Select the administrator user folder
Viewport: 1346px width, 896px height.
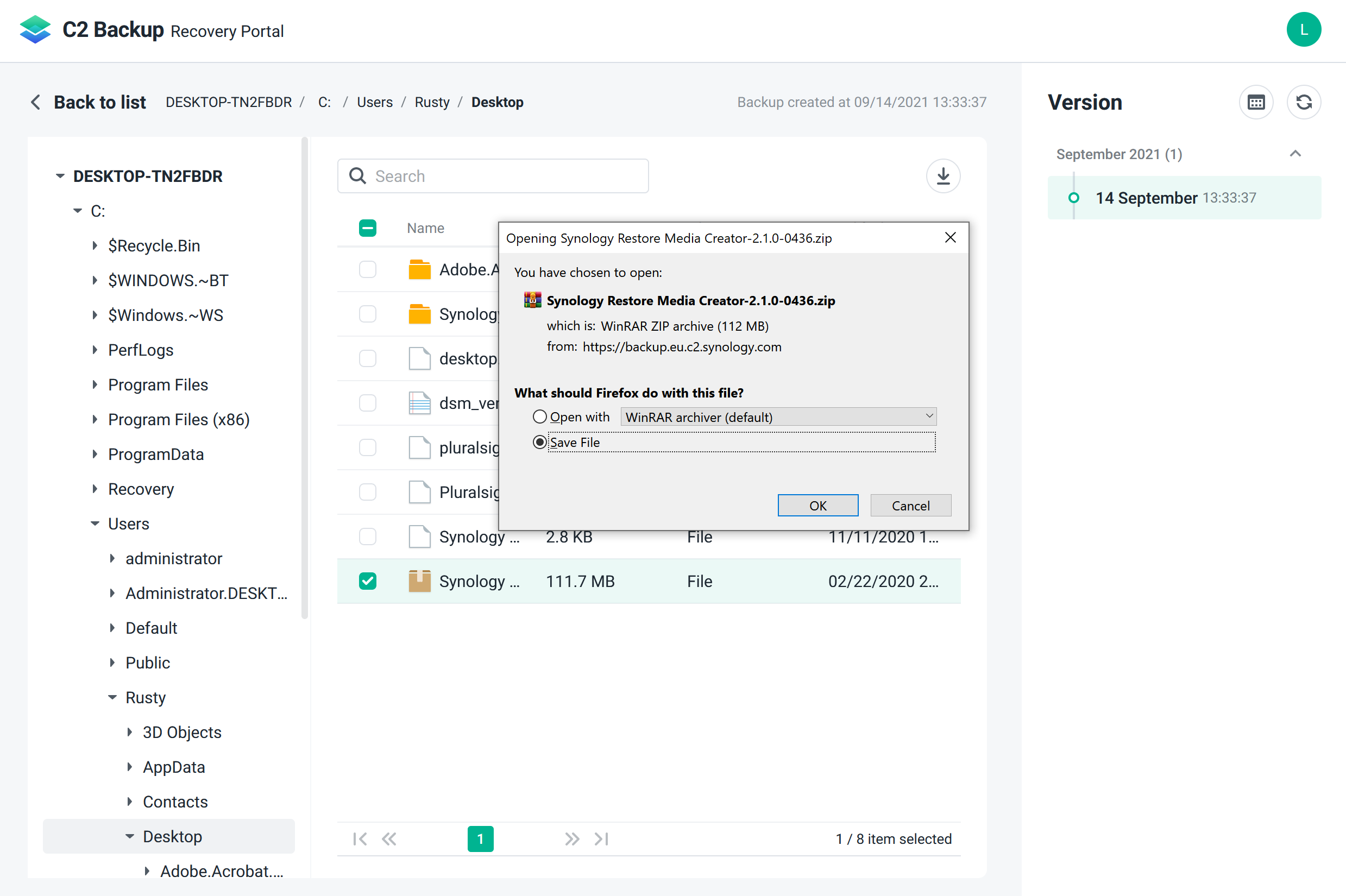click(174, 558)
